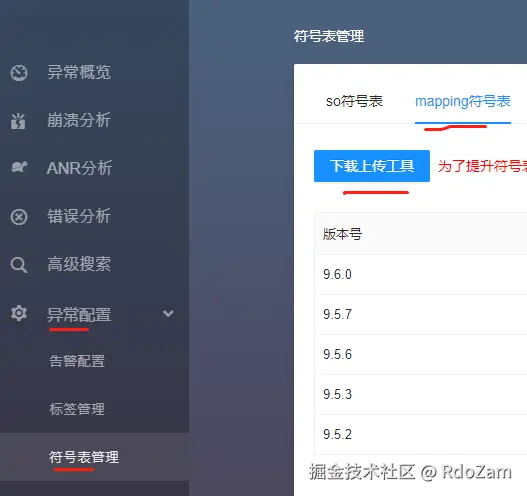
Task: Click the 下载上传工具 button
Action: [x=372, y=166]
